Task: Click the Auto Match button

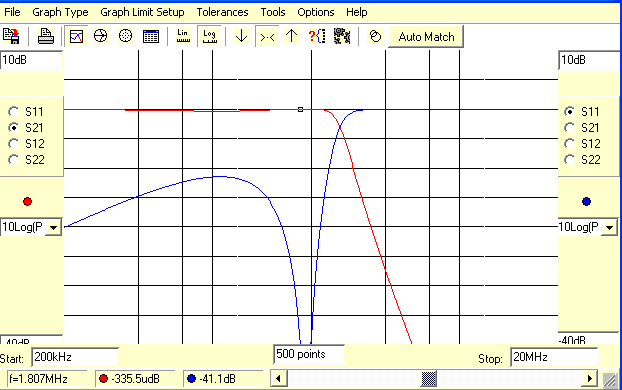Action: click(x=426, y=37)
